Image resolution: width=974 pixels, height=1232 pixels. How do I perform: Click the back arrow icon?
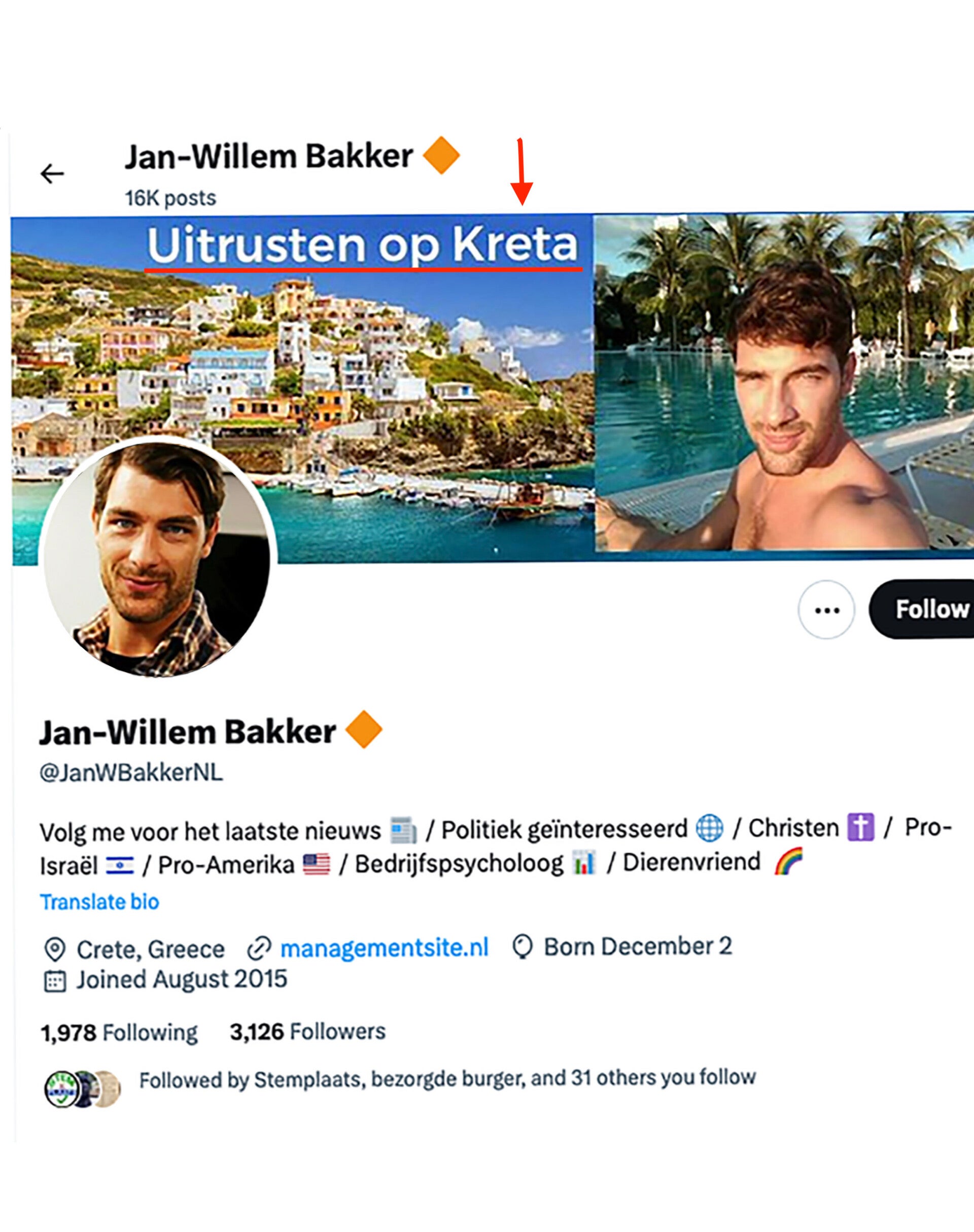click(x=52, y=174)
